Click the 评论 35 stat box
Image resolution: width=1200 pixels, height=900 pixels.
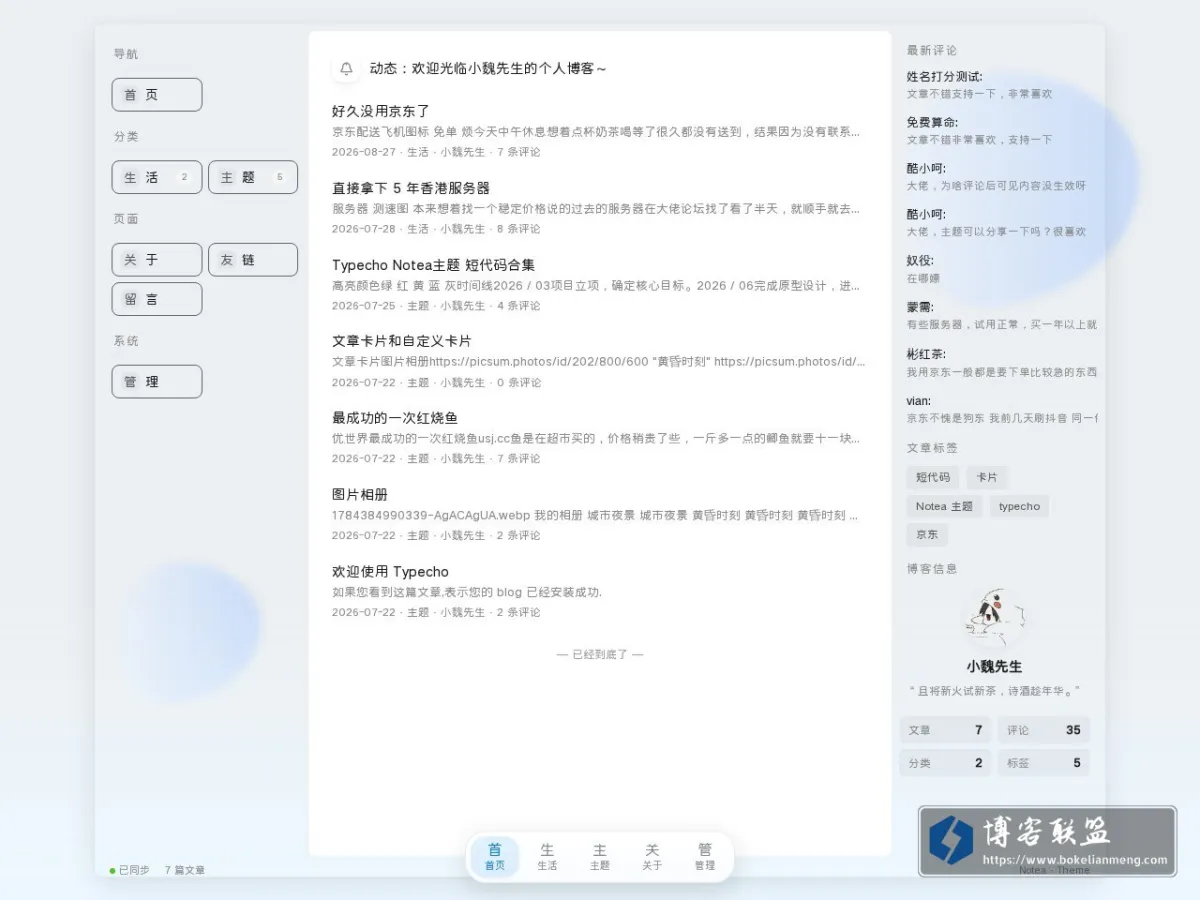tap(1044, 730)
